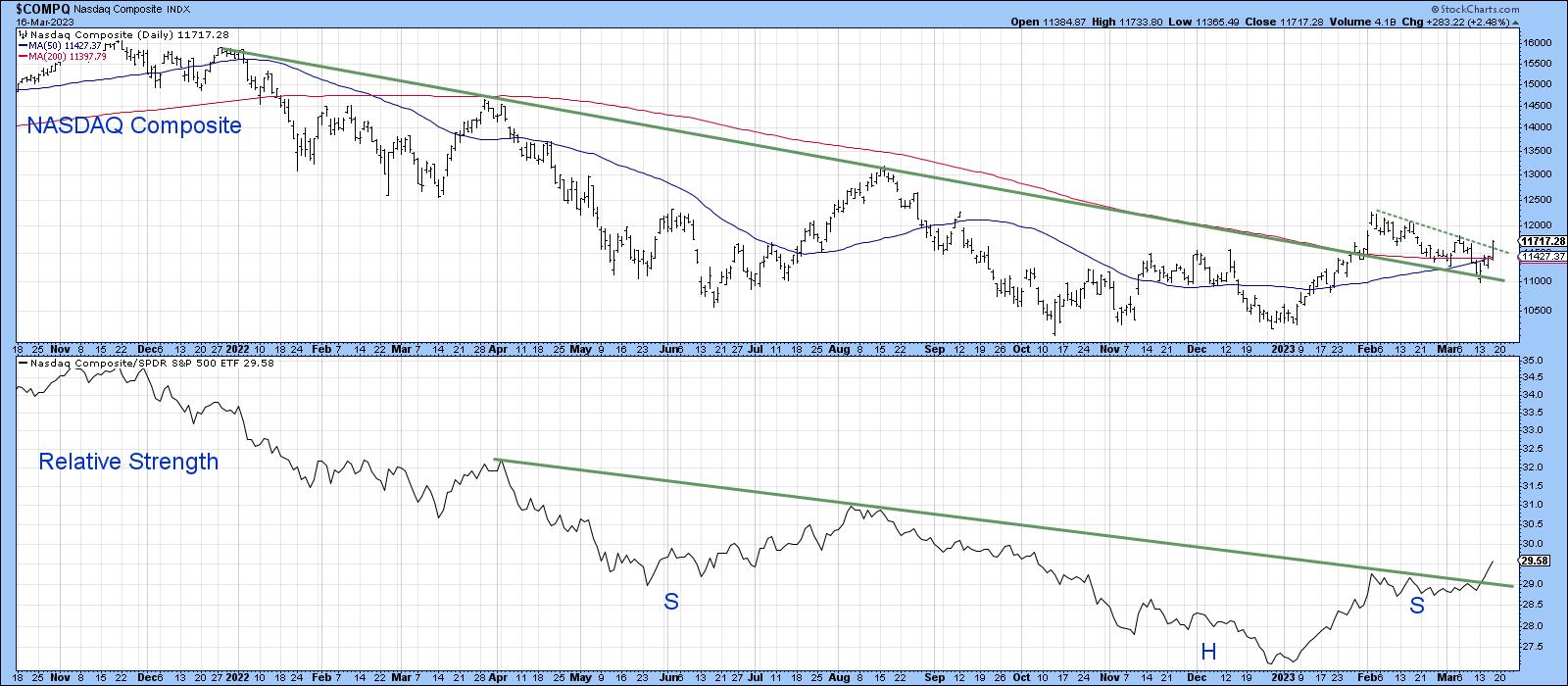Click the red MA(200) legend line marker
The height and width of the screenshot is (686, 1568).
pyautogui.click(x=23, y=56)
